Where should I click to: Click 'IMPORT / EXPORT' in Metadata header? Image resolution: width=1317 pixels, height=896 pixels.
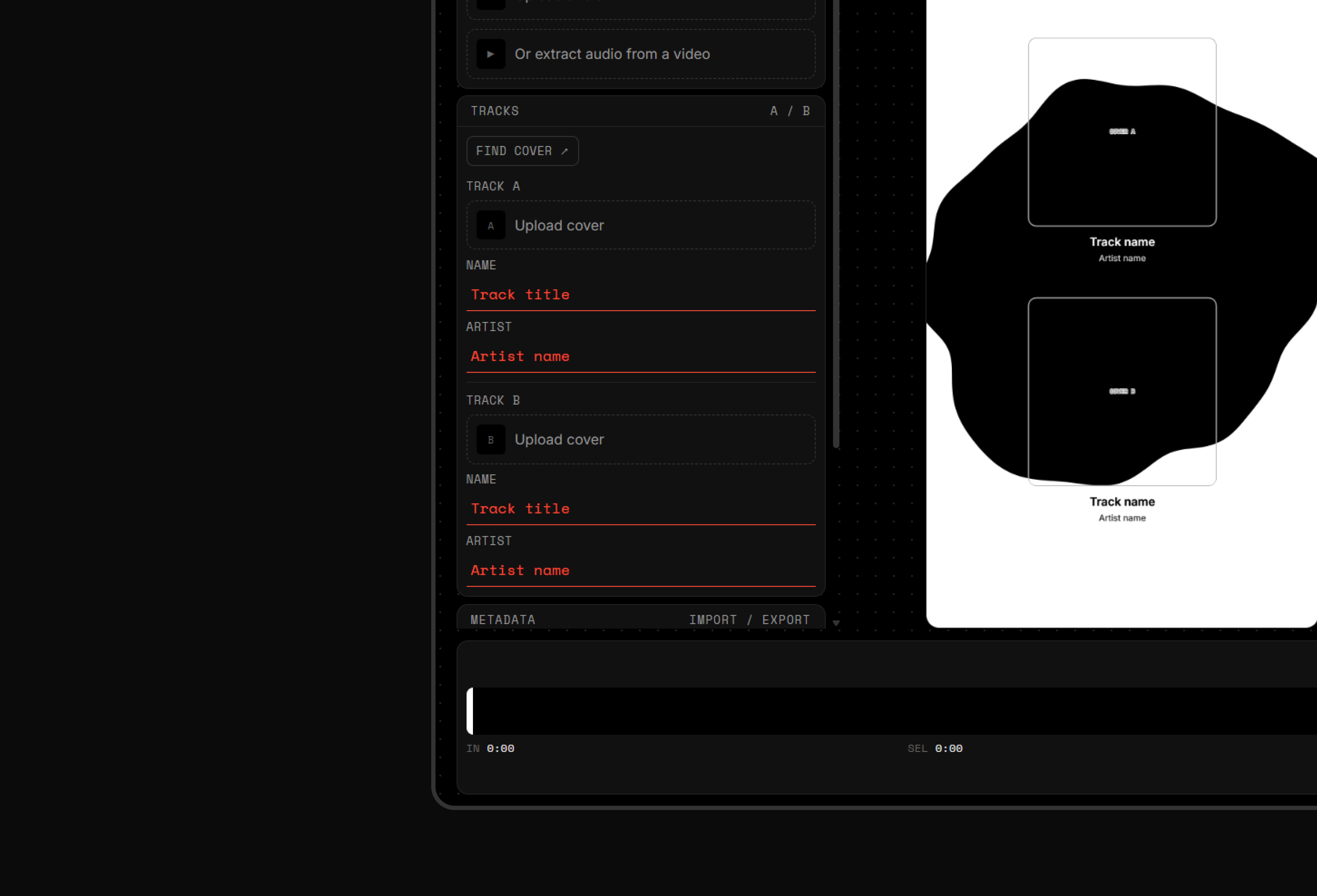tap(749, 620)
